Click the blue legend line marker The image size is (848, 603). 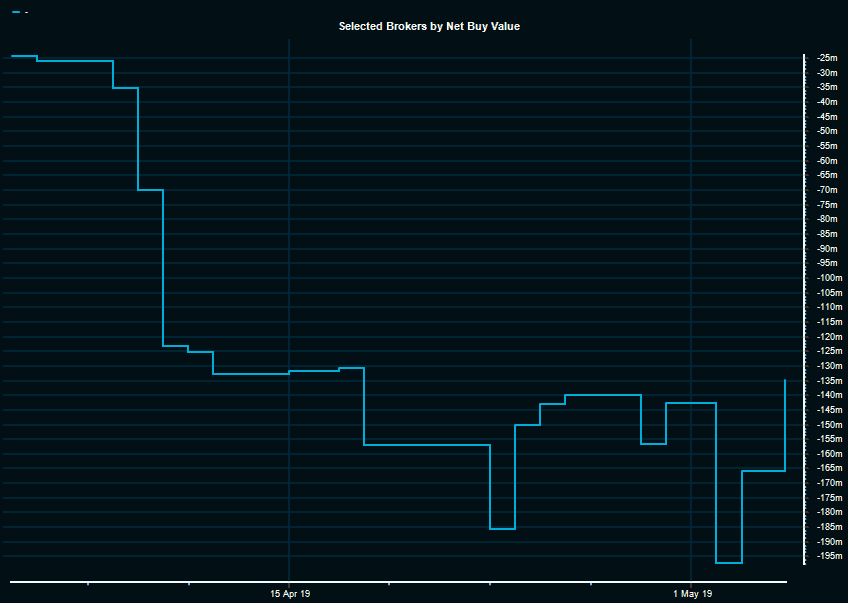pyautogui.click(x=16, y=12)
